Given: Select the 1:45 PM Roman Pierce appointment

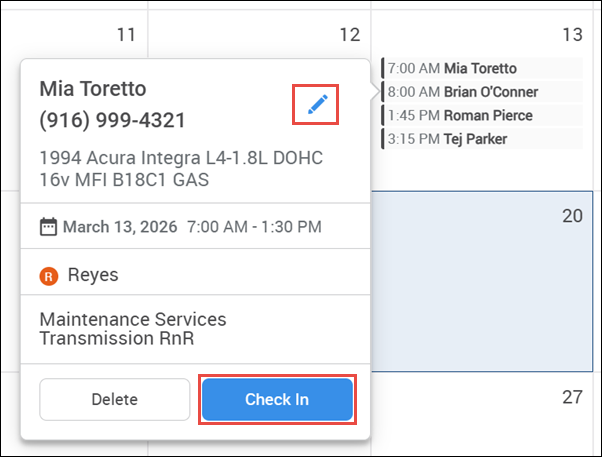Looking at the screenshot, I should click(481, 115).
